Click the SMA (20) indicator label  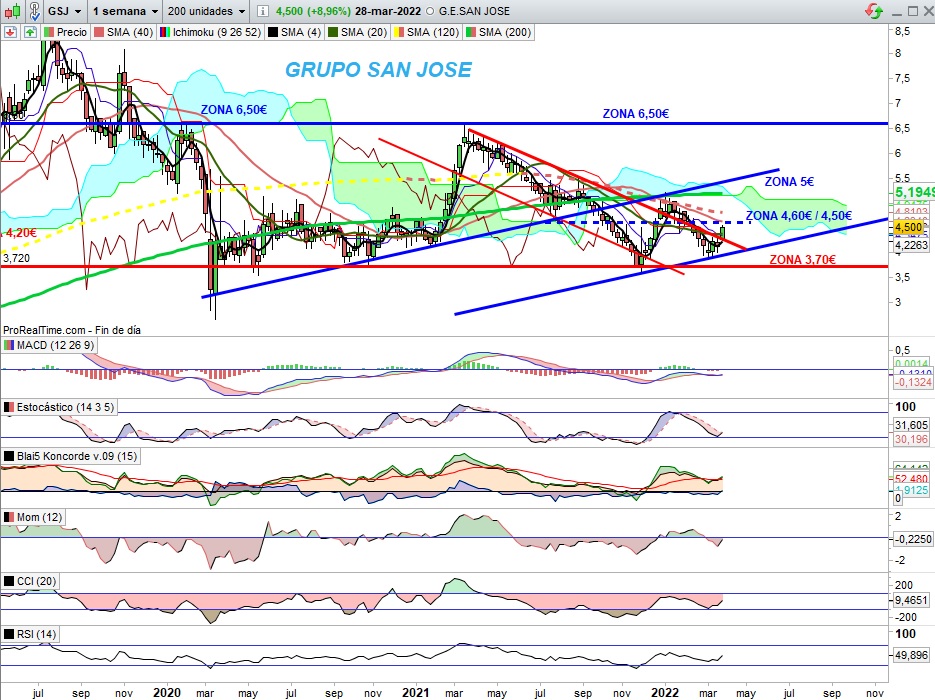[364, 32]
